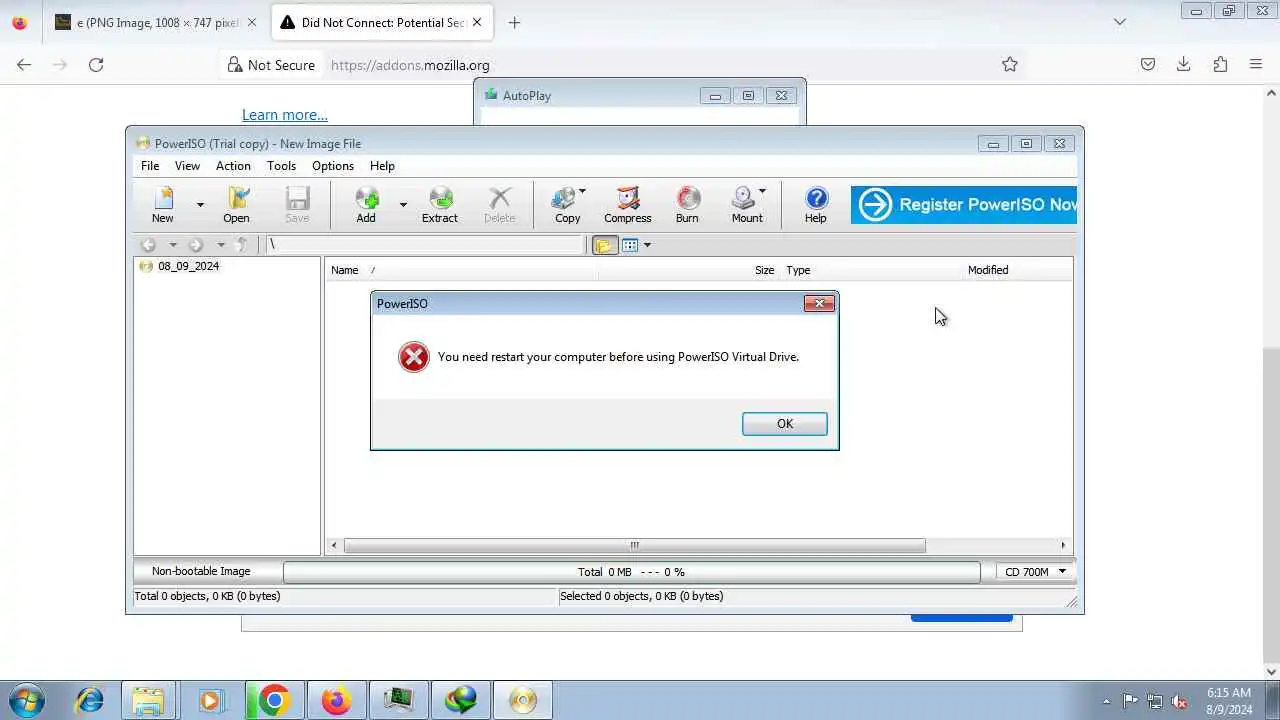The image size is (1280, 720).
Task: Open the Help menu in PowerISO
Action: (x=382, y=166)
